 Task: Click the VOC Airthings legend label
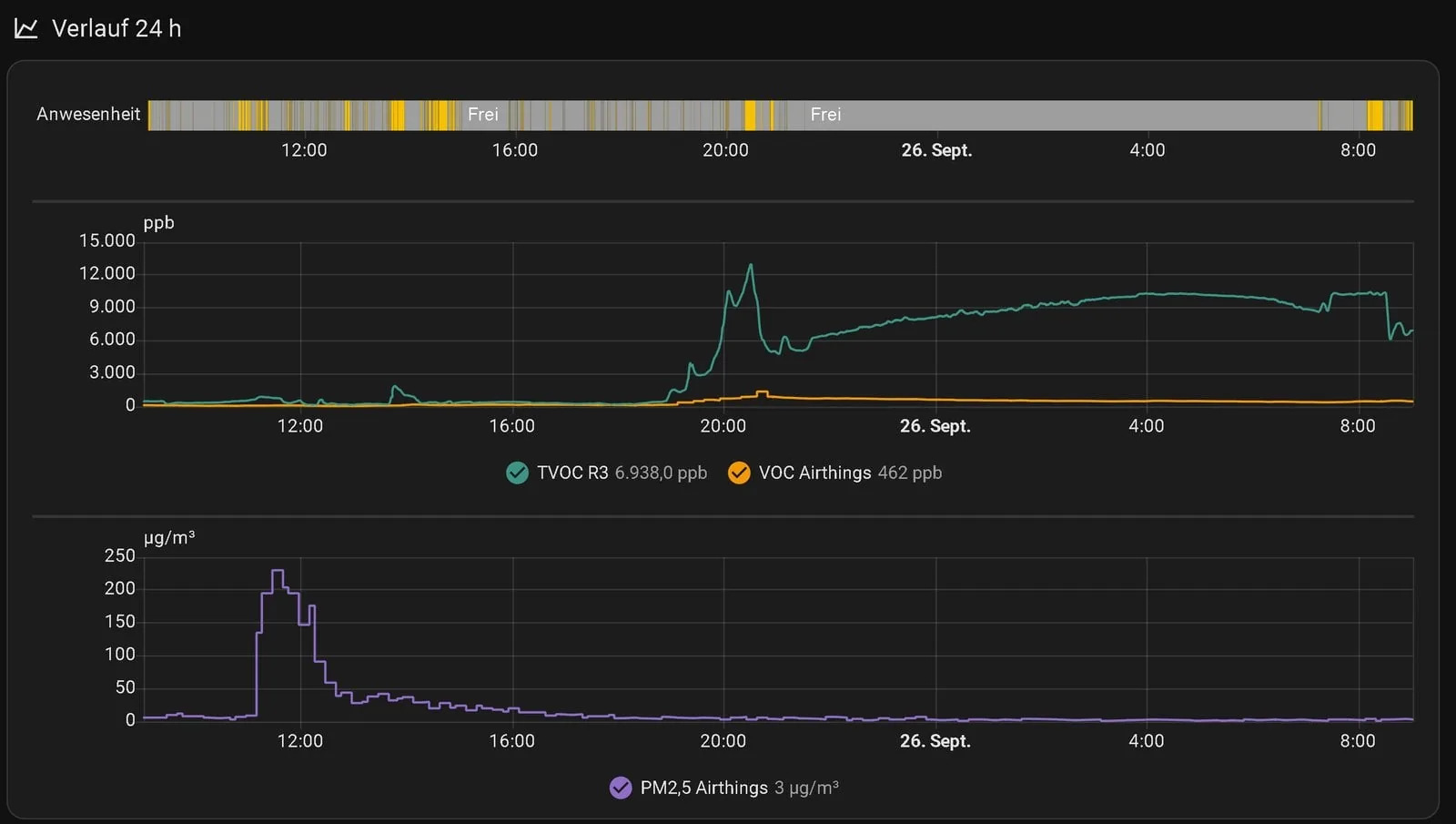coord(815,473)
